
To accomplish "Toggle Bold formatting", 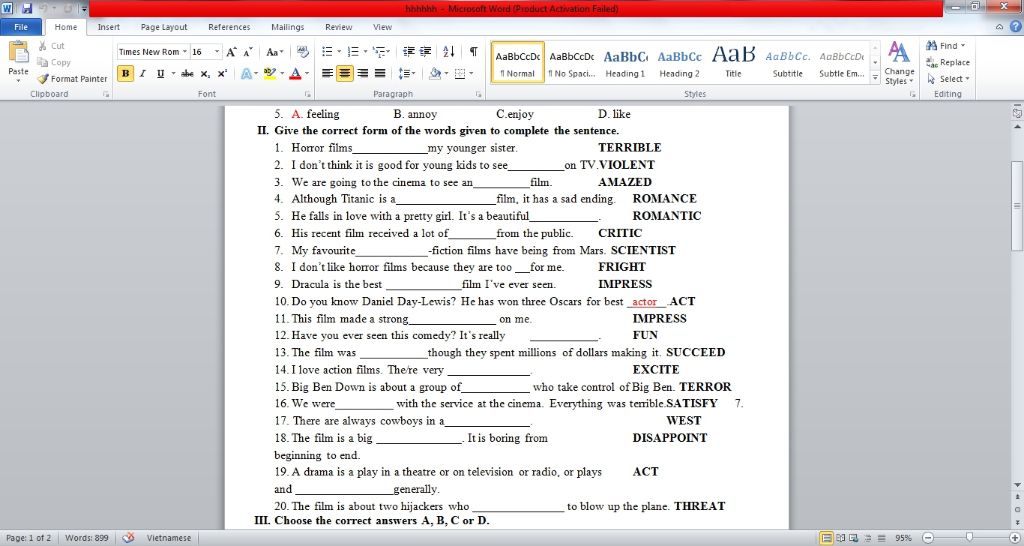I will click(125, 74).
